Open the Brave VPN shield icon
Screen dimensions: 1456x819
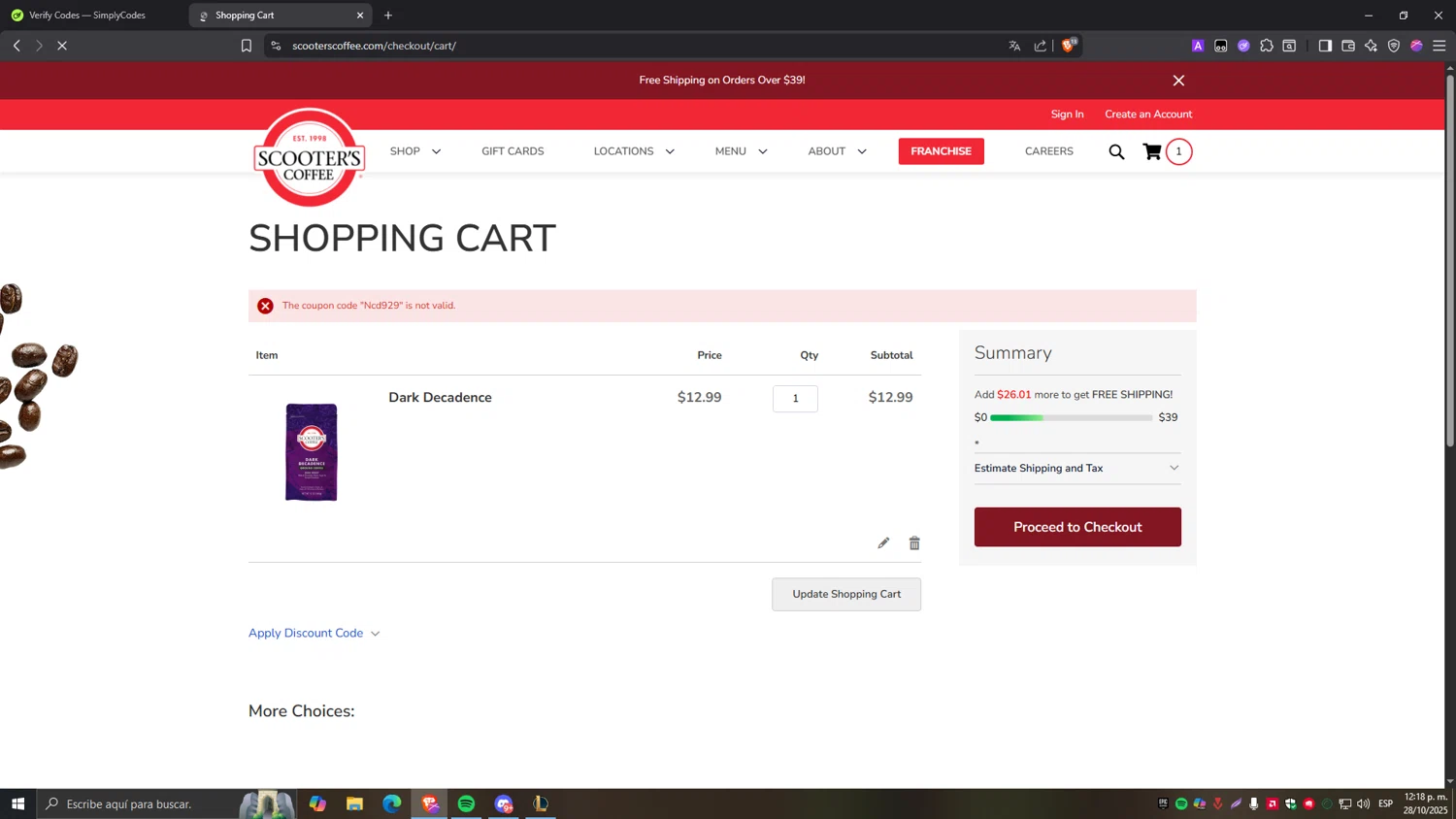click(1394, 46)
